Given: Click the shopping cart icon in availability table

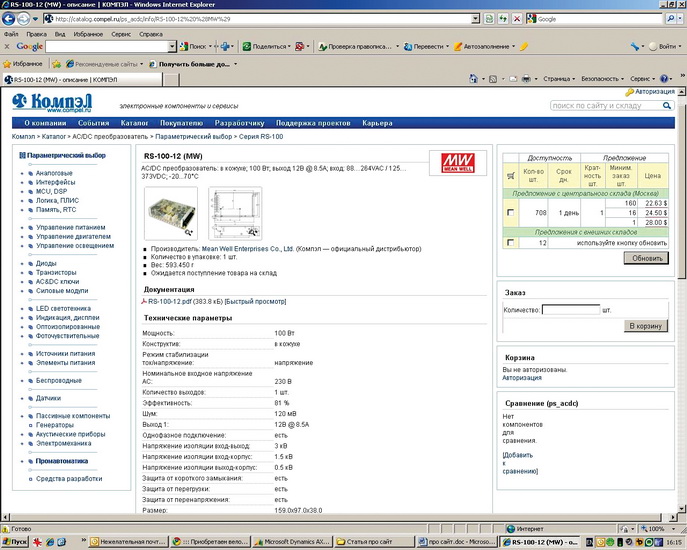Looking at the screenshot, I should 510,176.
